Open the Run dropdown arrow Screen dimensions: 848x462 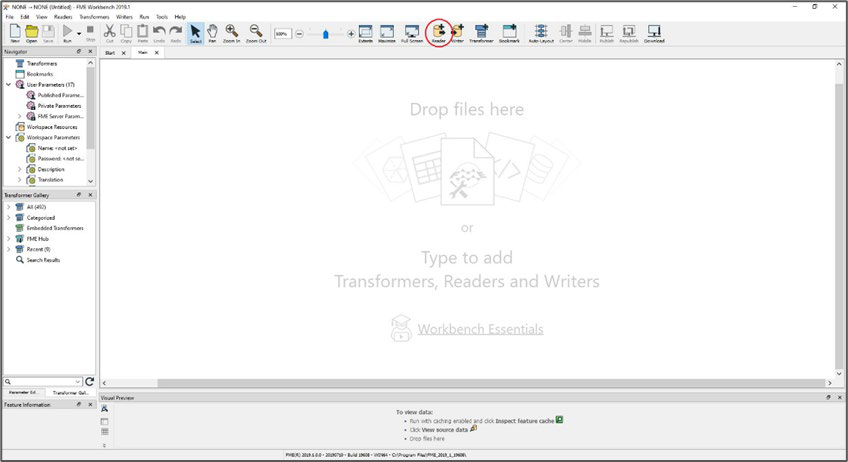(79, 34)
